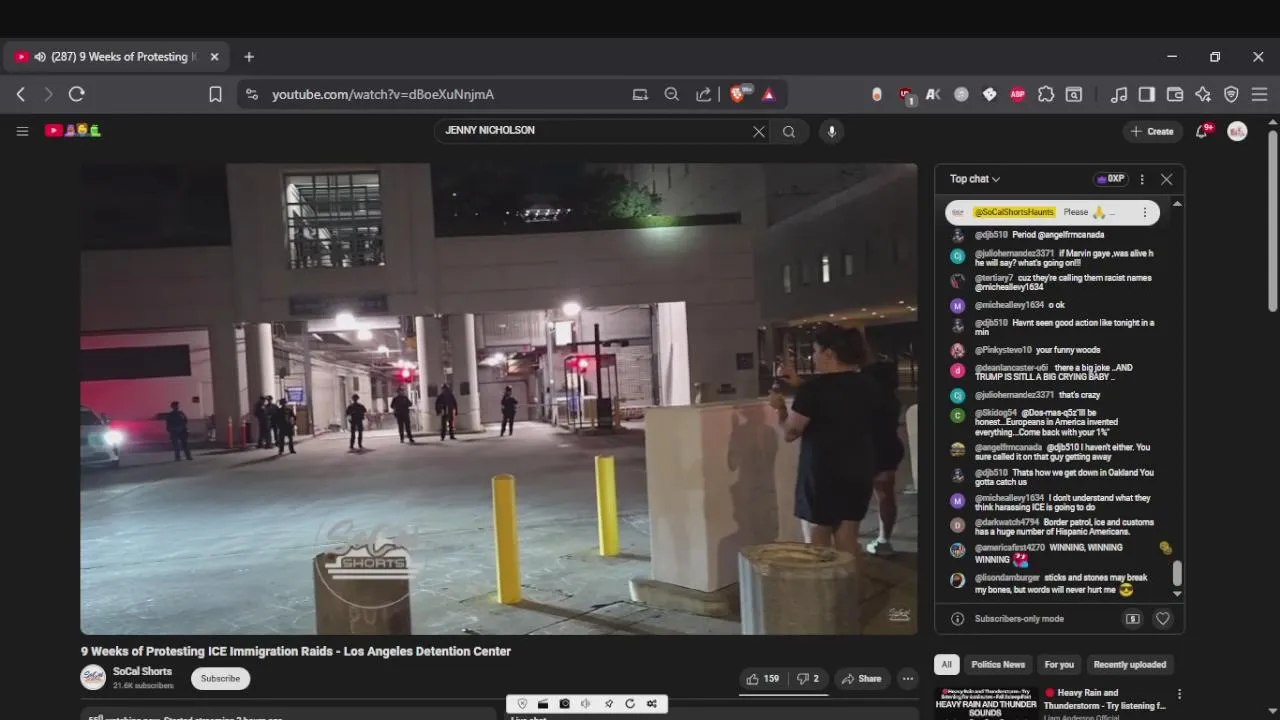Screen dimensions: 1280x720
Task: Open the zoom magnifier in address bar
Action: point(672,94)
